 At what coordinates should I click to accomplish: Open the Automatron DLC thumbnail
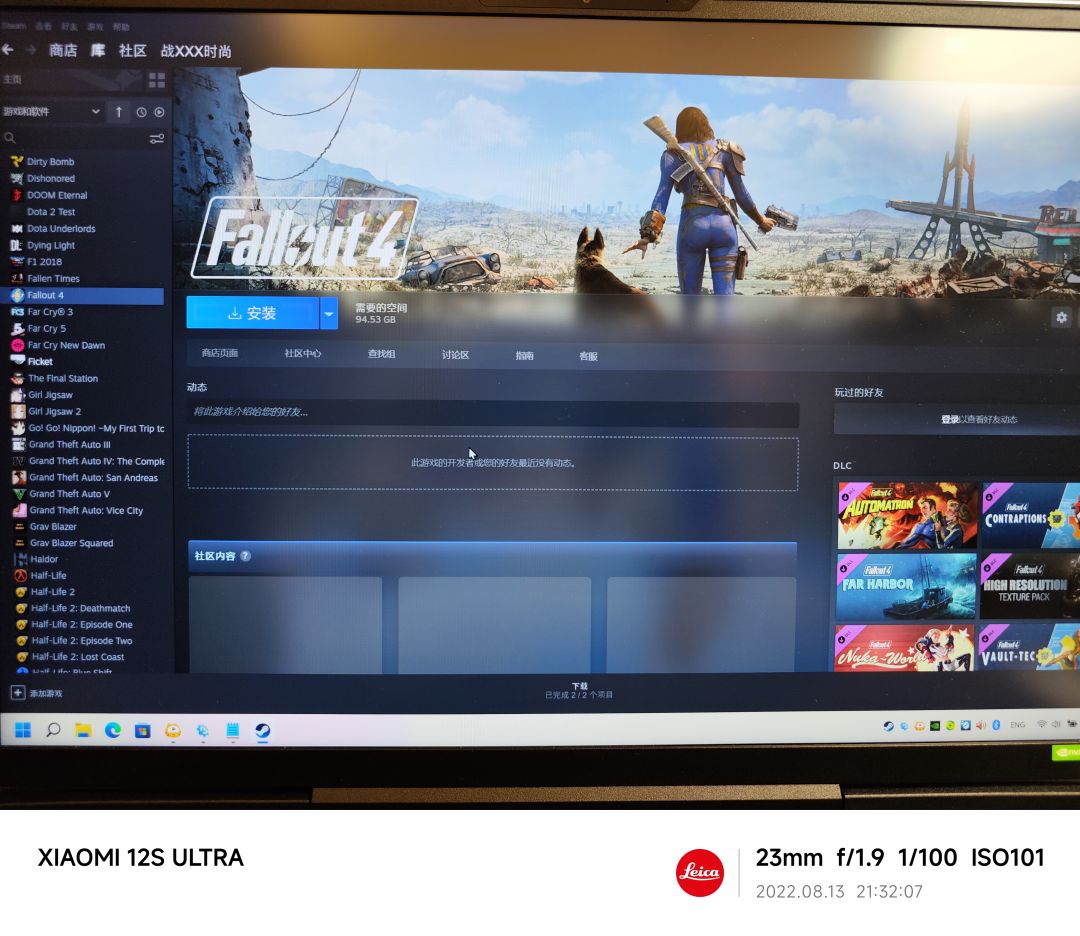click(x=907, y=515)
